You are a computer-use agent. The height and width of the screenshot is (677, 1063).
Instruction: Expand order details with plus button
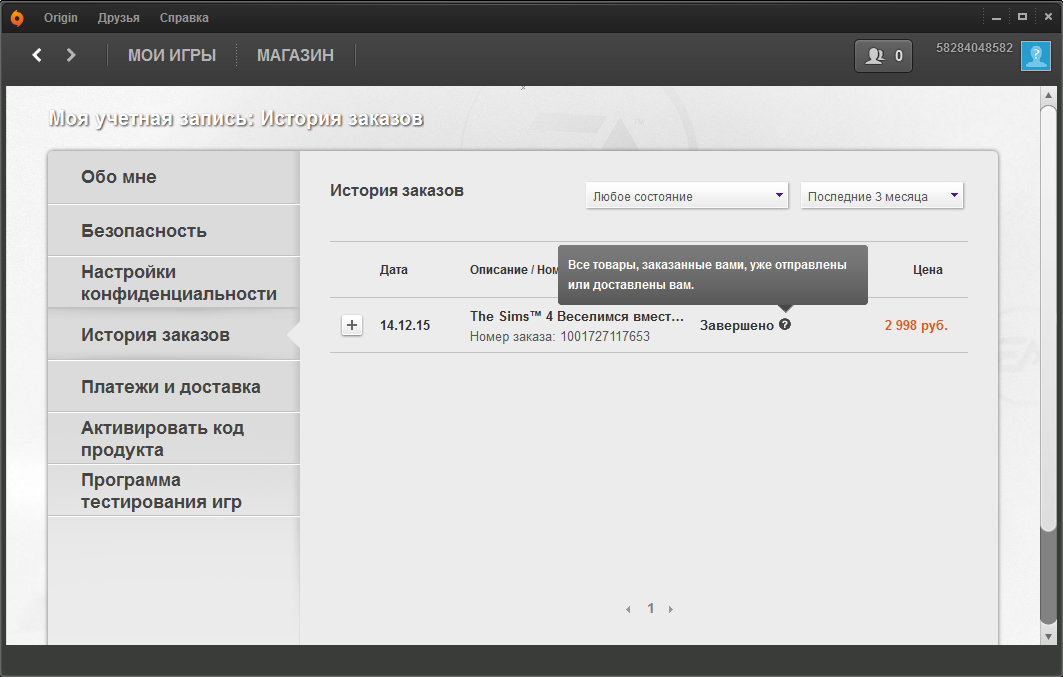[352, 325]
